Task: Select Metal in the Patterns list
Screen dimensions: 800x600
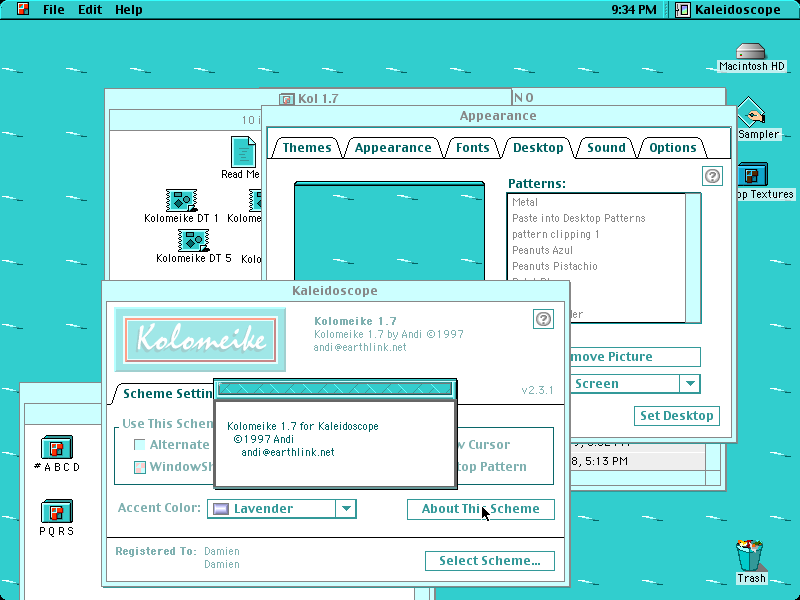Action: (x=596, y=202)
